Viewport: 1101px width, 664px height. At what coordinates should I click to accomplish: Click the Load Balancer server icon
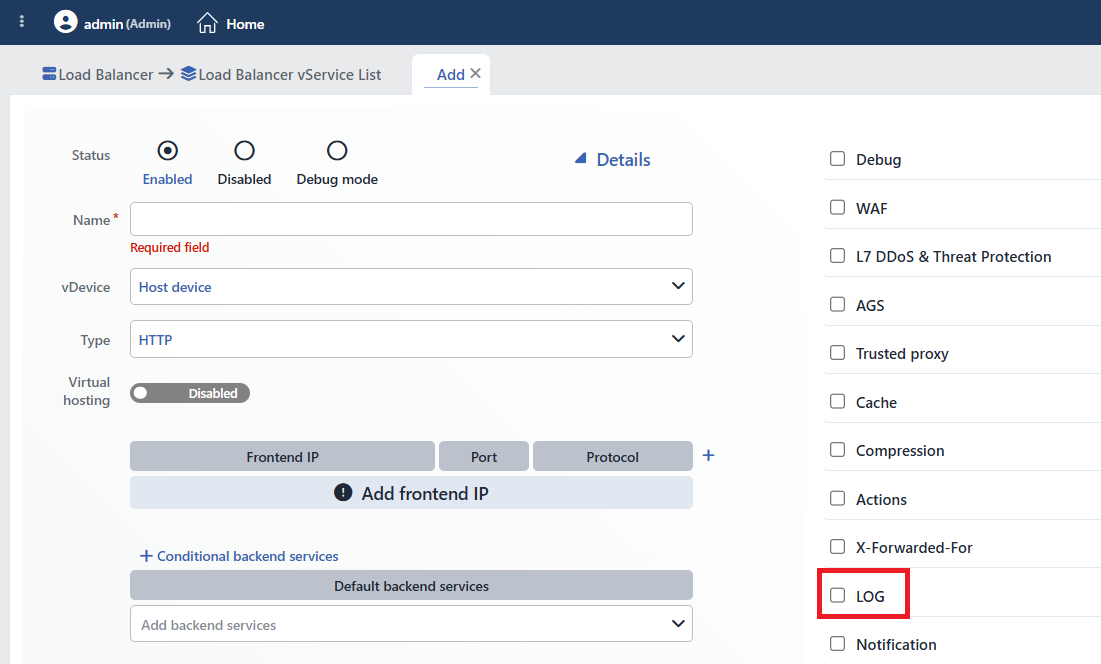tap(49, 74)
